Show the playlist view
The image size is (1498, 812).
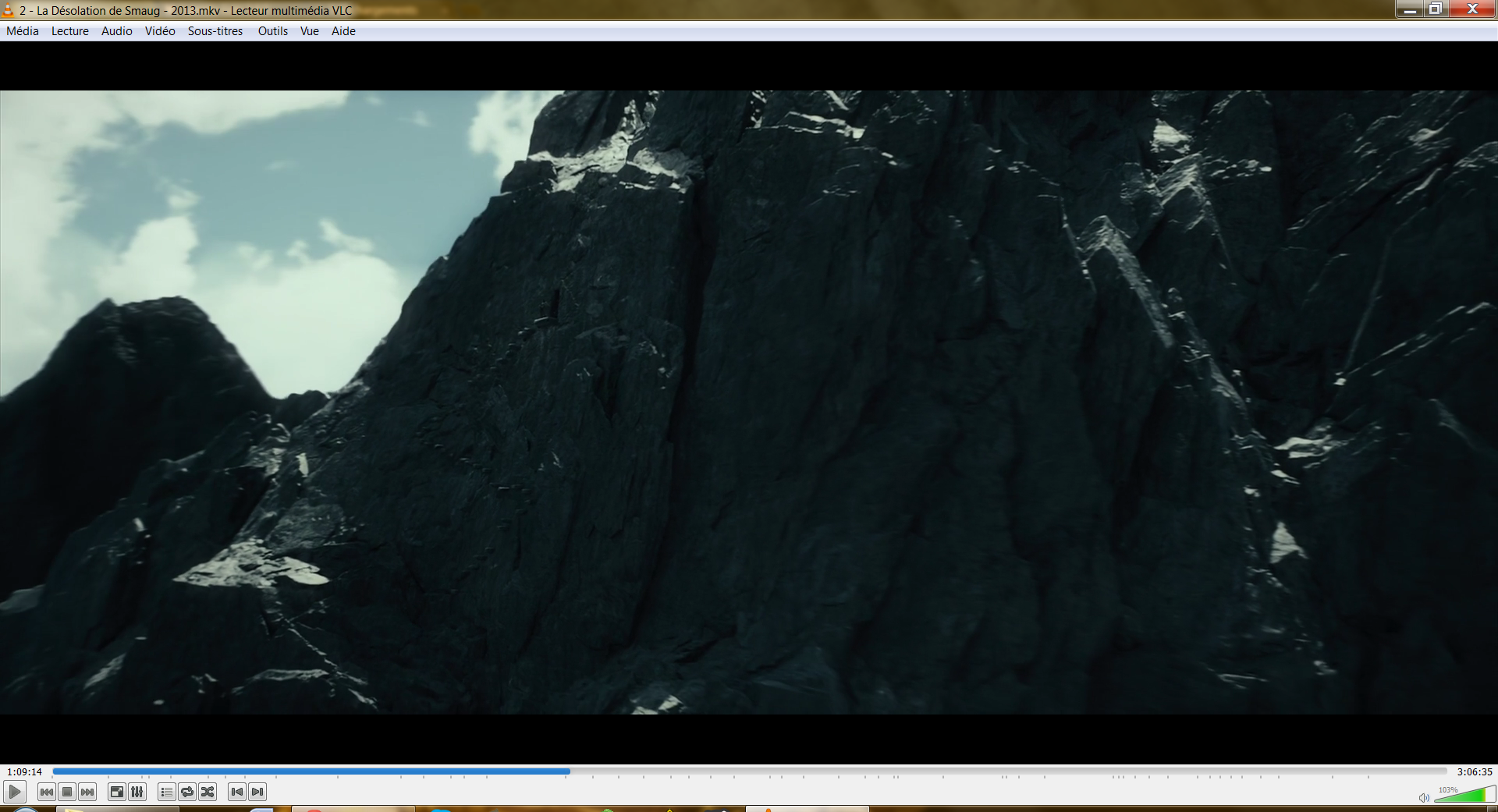click(166, 792)
